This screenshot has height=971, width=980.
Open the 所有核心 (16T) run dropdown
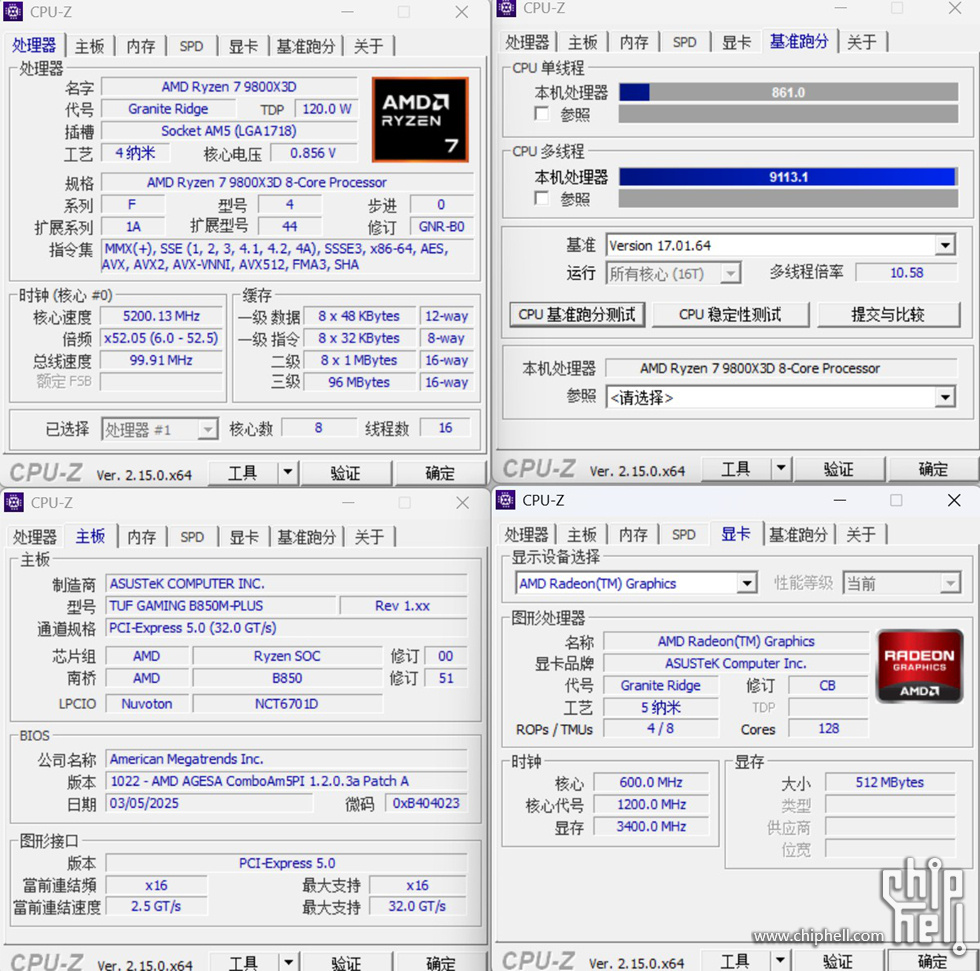729,273
